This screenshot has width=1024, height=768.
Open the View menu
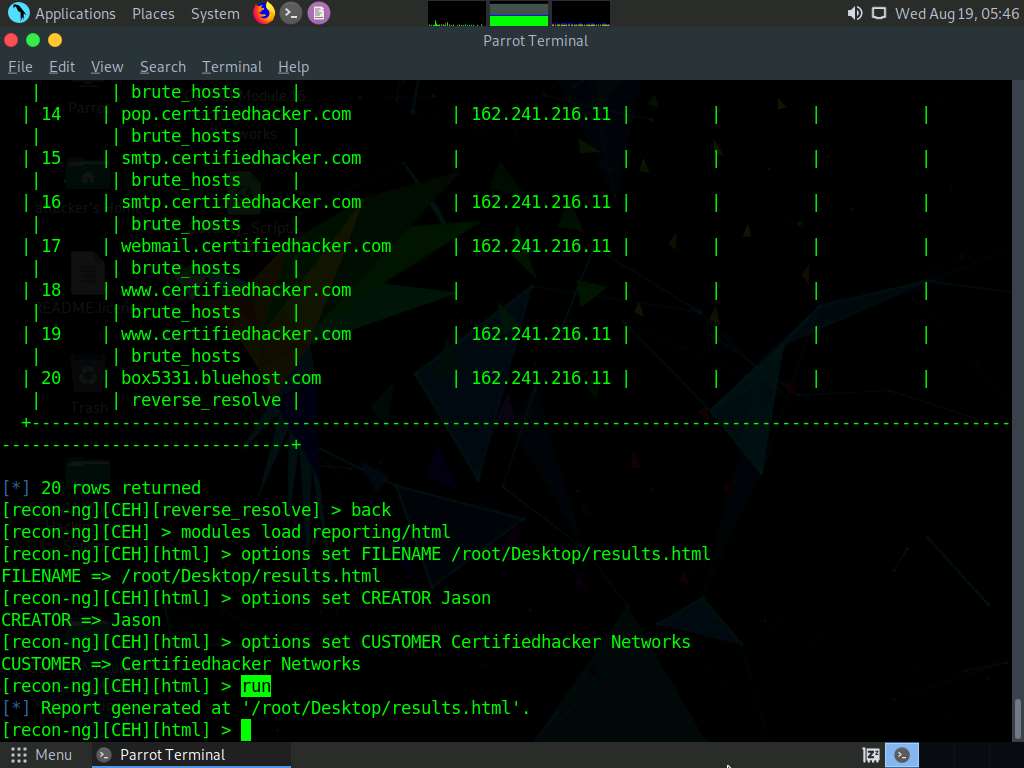click(107, 67)
